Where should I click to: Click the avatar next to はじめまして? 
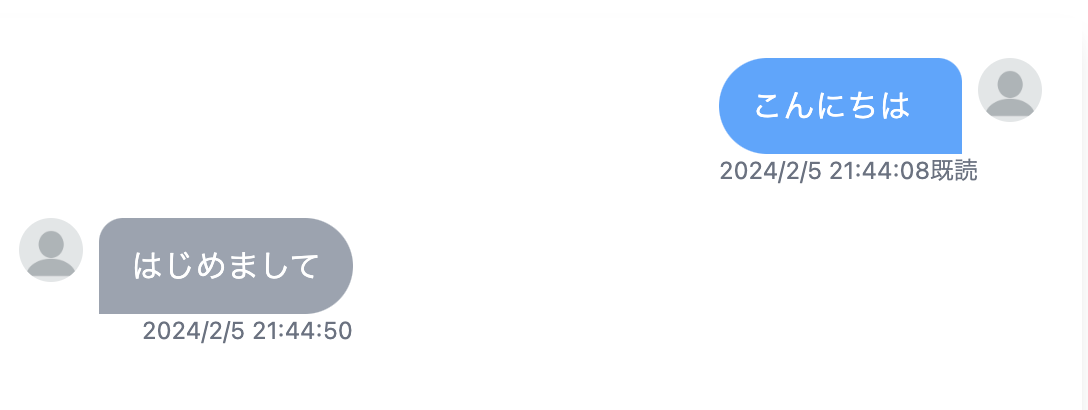51,250
